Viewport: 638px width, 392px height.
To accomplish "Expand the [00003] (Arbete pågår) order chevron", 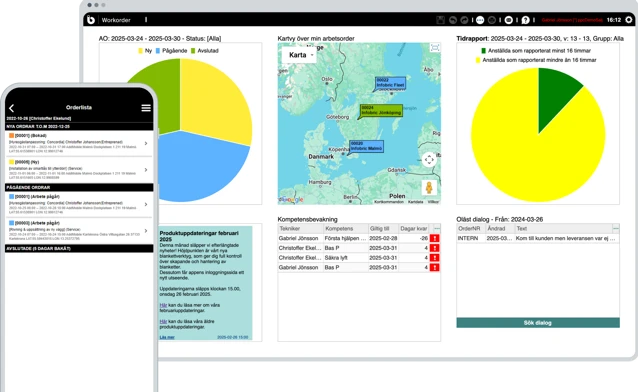I will coord(146,231).
